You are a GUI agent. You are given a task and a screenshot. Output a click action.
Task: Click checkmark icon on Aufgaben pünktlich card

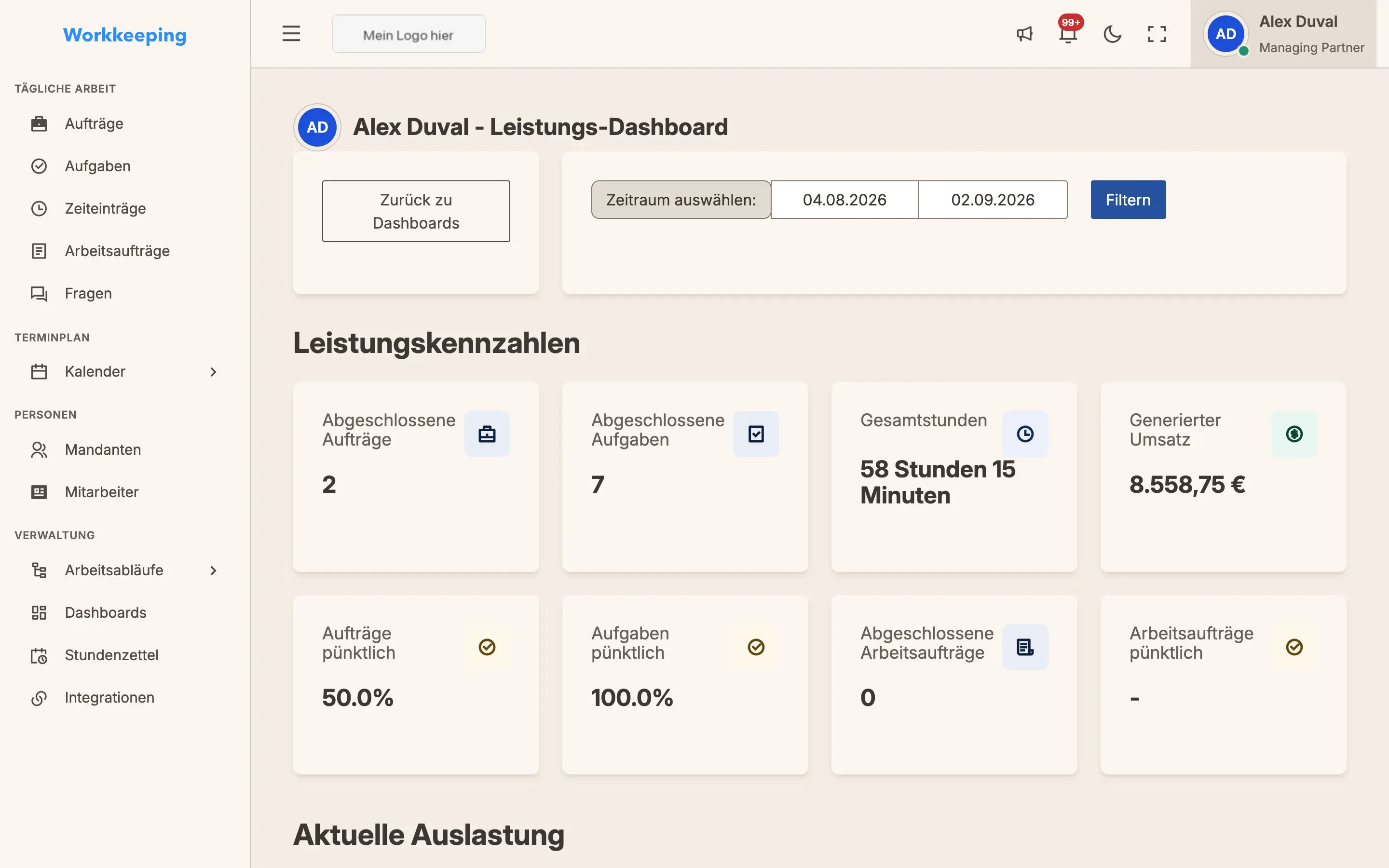pyautogui.click(x=756, y=647)
